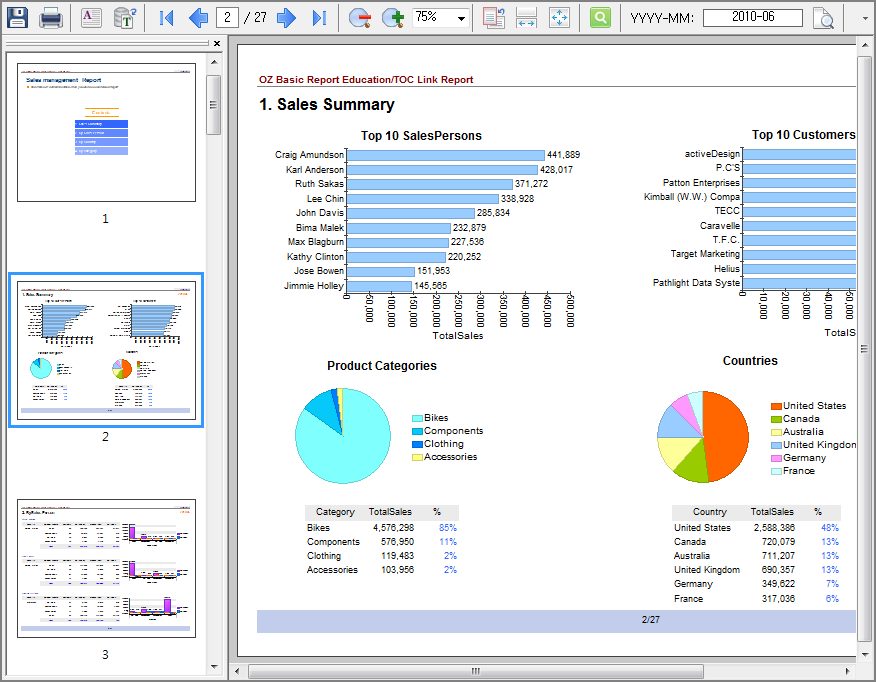Go to the previous page
The width and height of the screenshot is (876, 682).
(198, 17)
